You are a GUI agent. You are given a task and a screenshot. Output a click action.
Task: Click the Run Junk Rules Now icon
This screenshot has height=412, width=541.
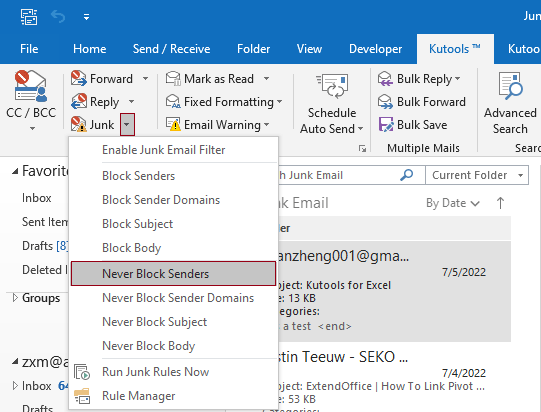coord(82,372)
